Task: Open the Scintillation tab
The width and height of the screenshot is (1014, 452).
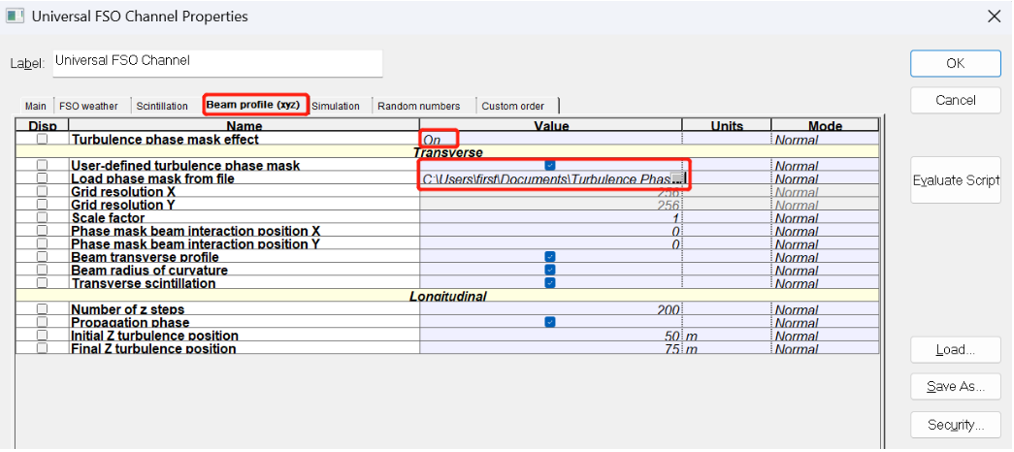Action: pyautogui.click(x=162, y=106)
